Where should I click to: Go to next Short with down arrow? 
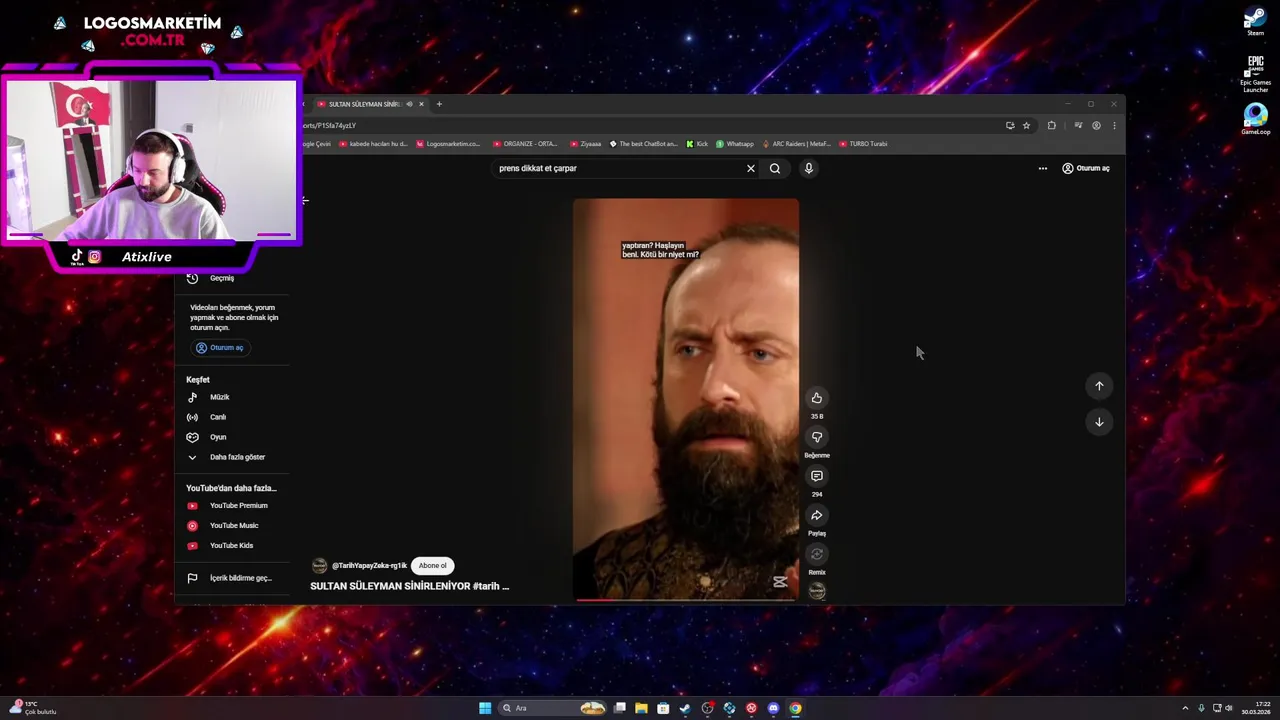point(1099,422)
